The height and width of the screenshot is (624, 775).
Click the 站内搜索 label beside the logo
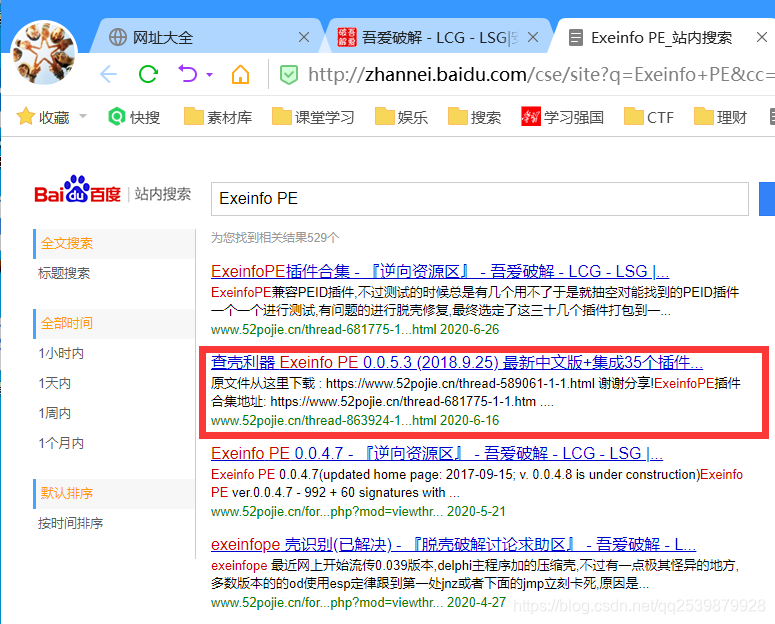tap(163, 194)
